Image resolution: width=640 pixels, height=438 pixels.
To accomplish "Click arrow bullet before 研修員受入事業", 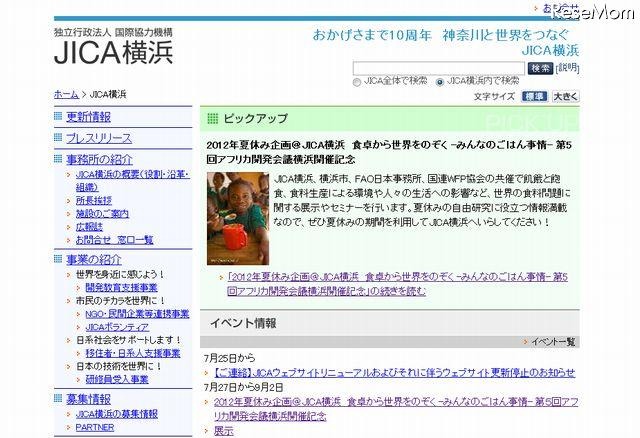I will click(79, 380).
